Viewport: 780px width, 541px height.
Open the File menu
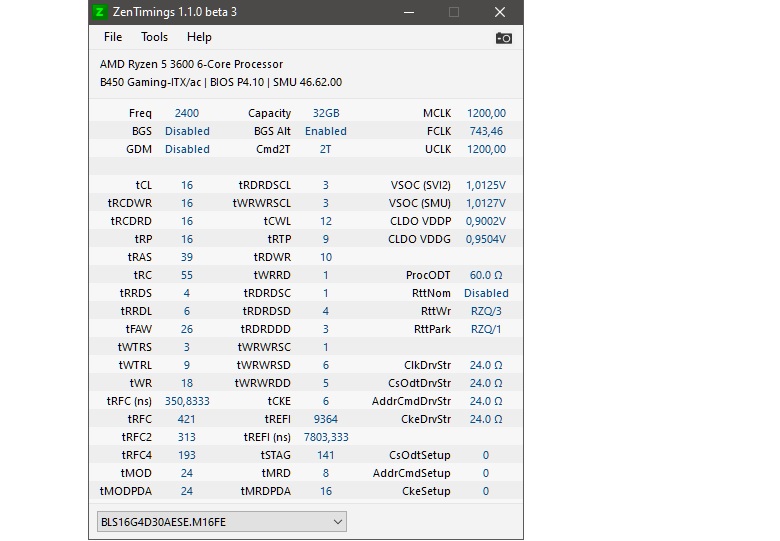(x=113, y=37)
